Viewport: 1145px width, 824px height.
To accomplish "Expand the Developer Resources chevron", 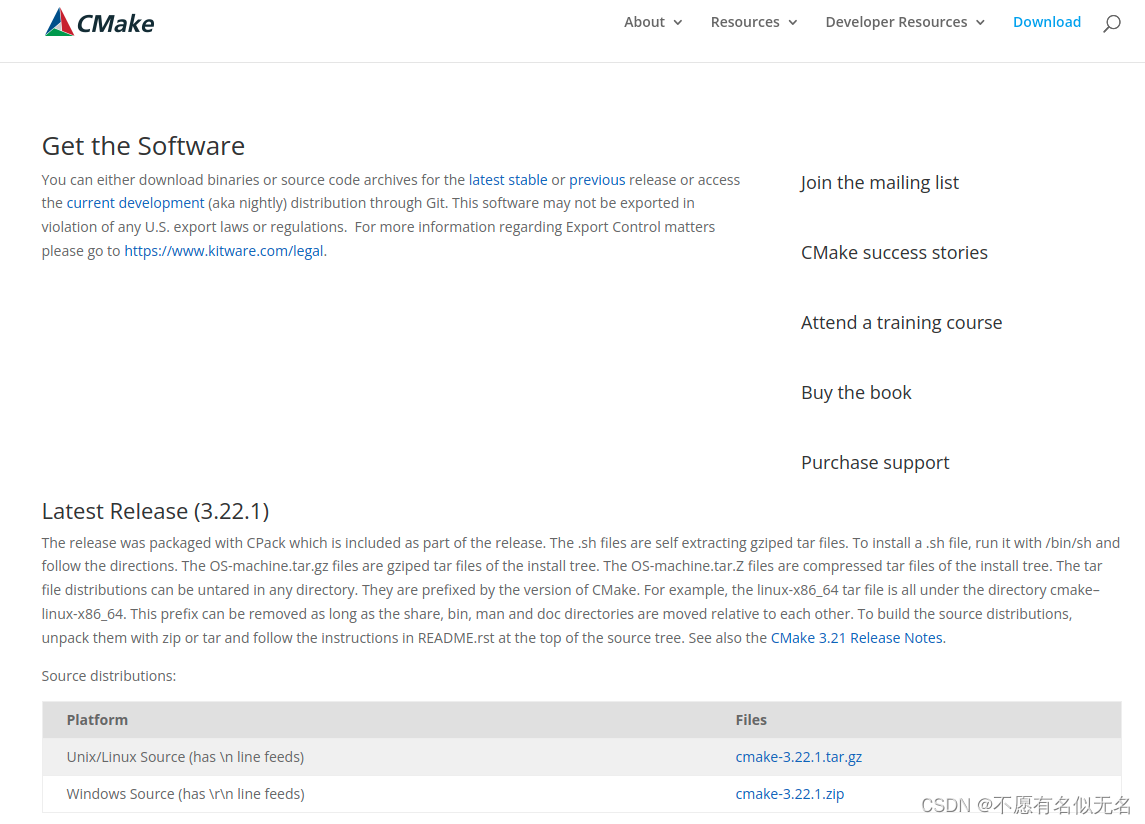I will click(980, 23).
